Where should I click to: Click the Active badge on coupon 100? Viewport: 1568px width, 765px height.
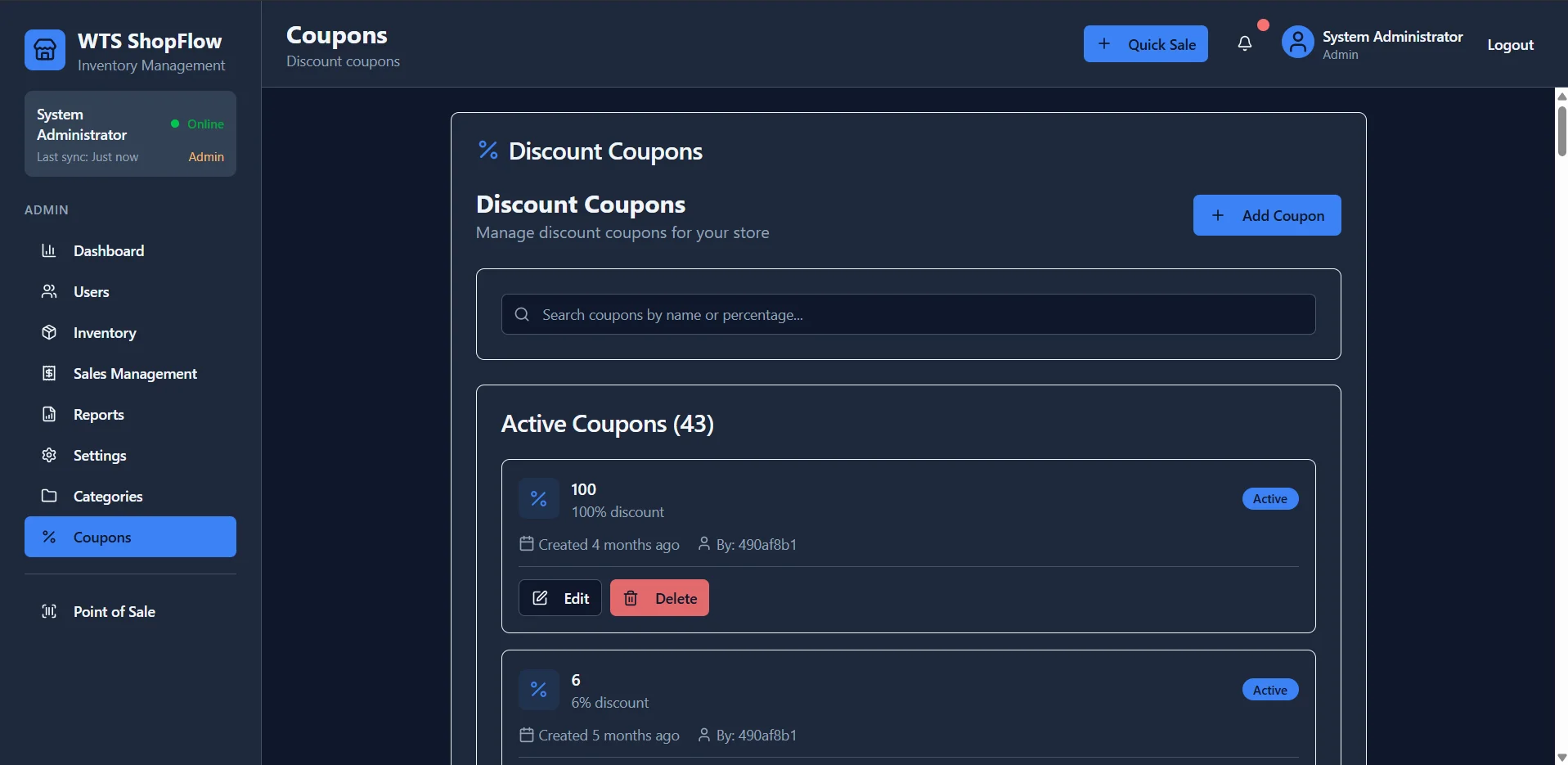click(1270, 498)
